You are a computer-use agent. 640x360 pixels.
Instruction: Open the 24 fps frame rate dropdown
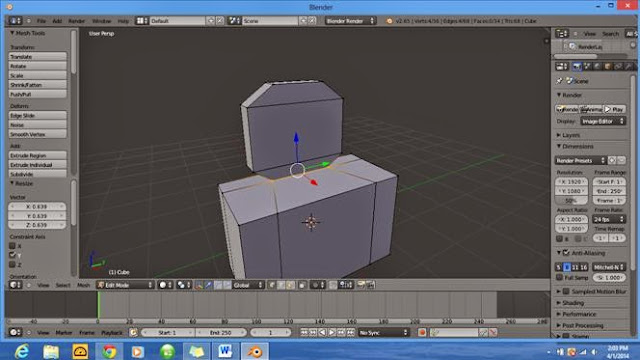[x=609, y=219]
